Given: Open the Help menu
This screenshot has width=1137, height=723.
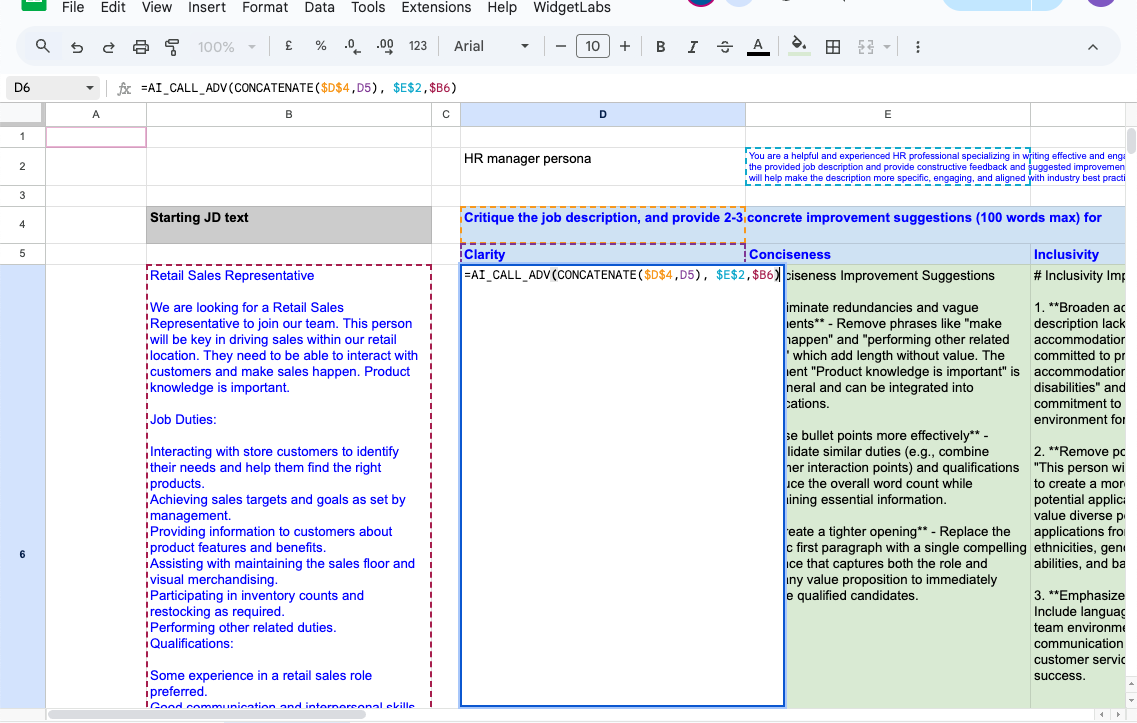Looking at the screenshot, I should [x=502, y=7].
